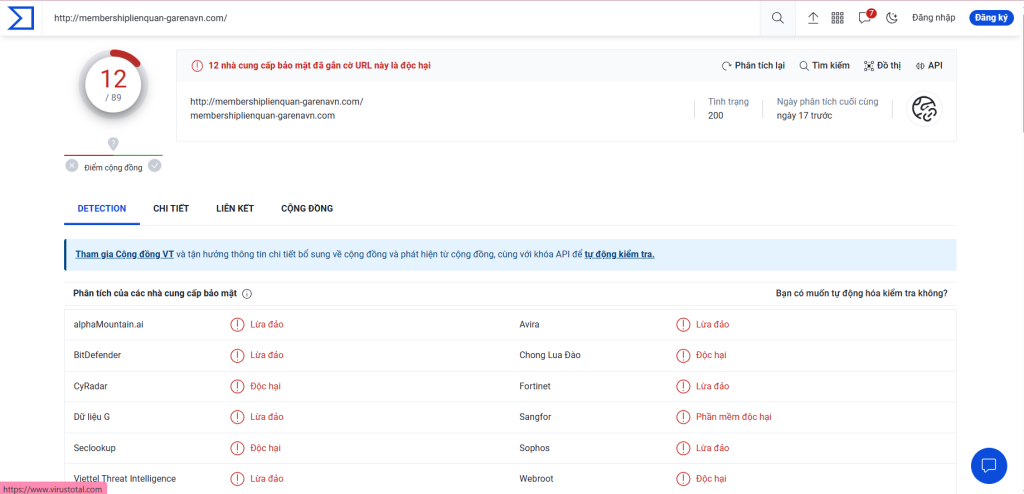
Task: Click ngày 17 trước last analysis date
Action: (804, 116)
